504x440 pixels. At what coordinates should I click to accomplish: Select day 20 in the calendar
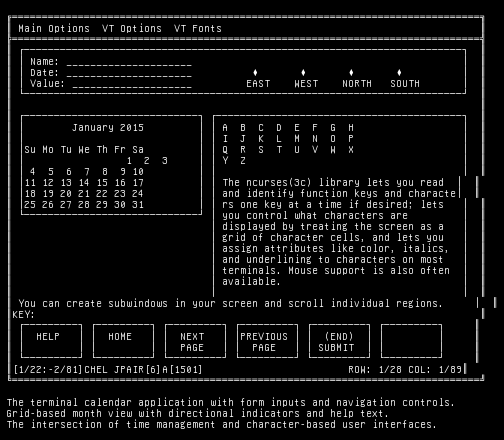(x=66, y=194)
